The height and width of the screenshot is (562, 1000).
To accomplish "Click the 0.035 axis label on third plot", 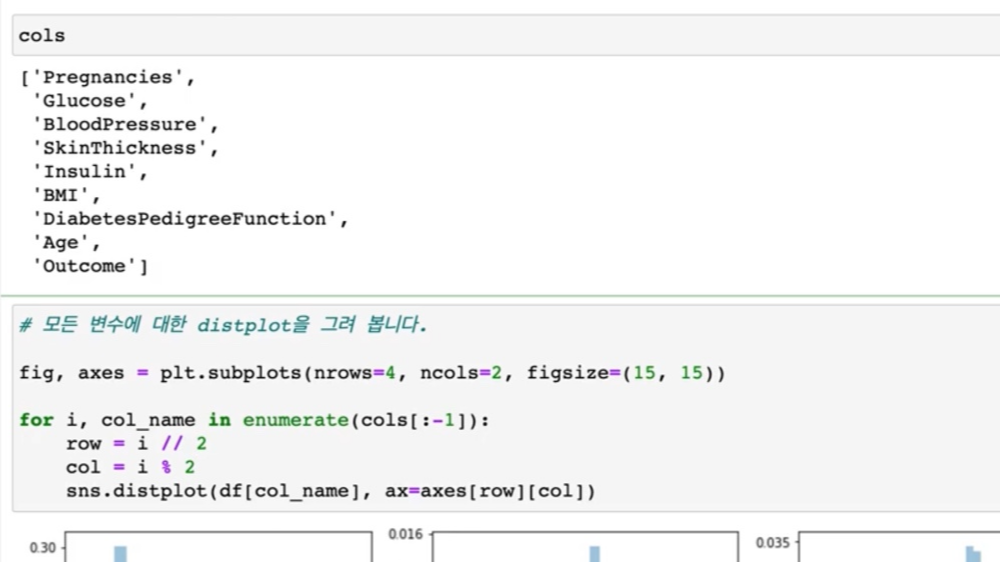I will pos(773,543).
